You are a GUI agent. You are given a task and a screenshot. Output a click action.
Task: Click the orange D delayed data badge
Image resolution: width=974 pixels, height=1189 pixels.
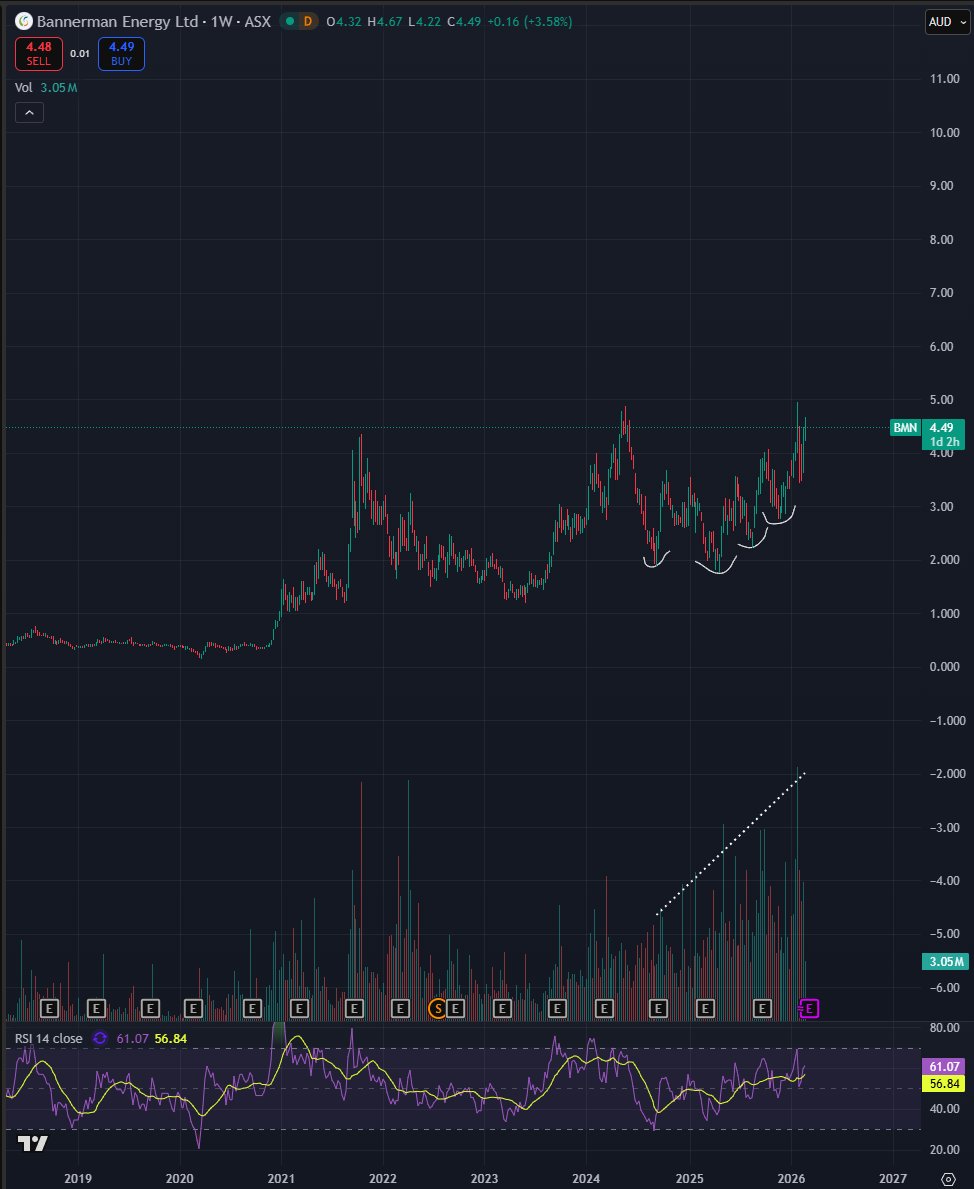pos(307,21)
